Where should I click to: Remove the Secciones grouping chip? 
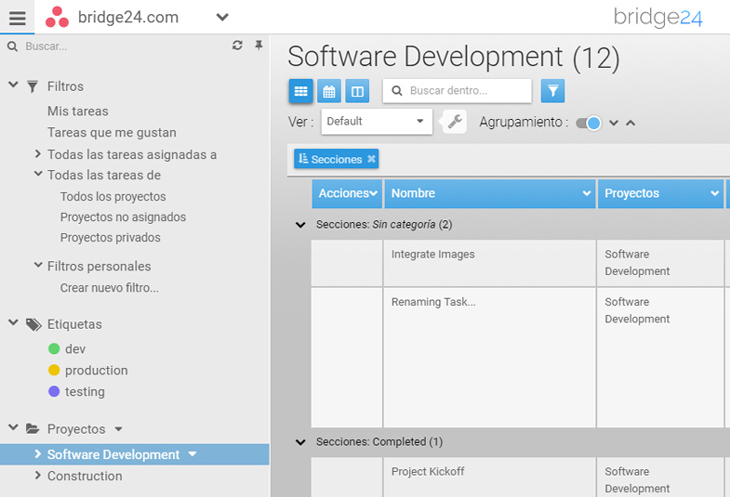tap(371, 159)
